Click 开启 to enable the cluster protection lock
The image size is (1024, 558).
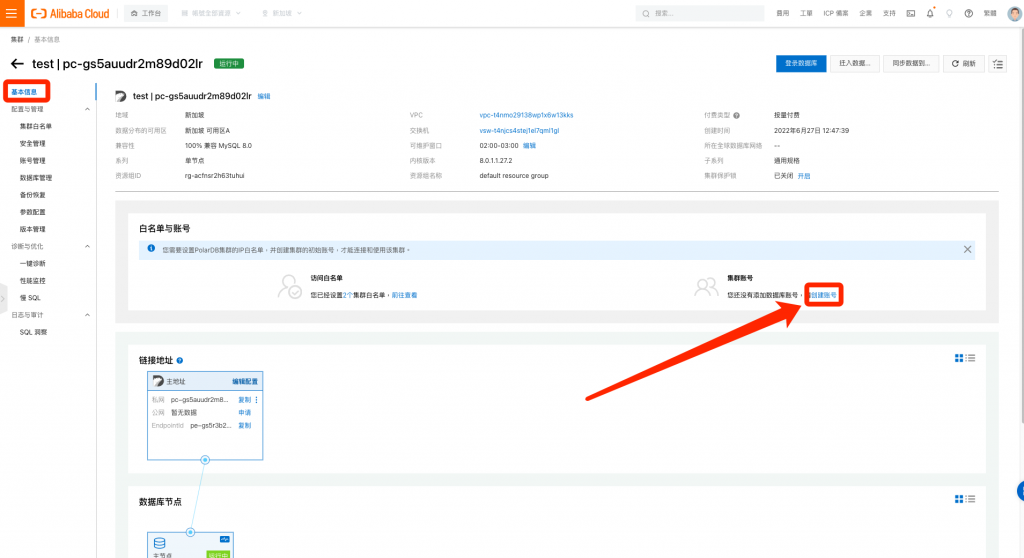click(804, 176)
